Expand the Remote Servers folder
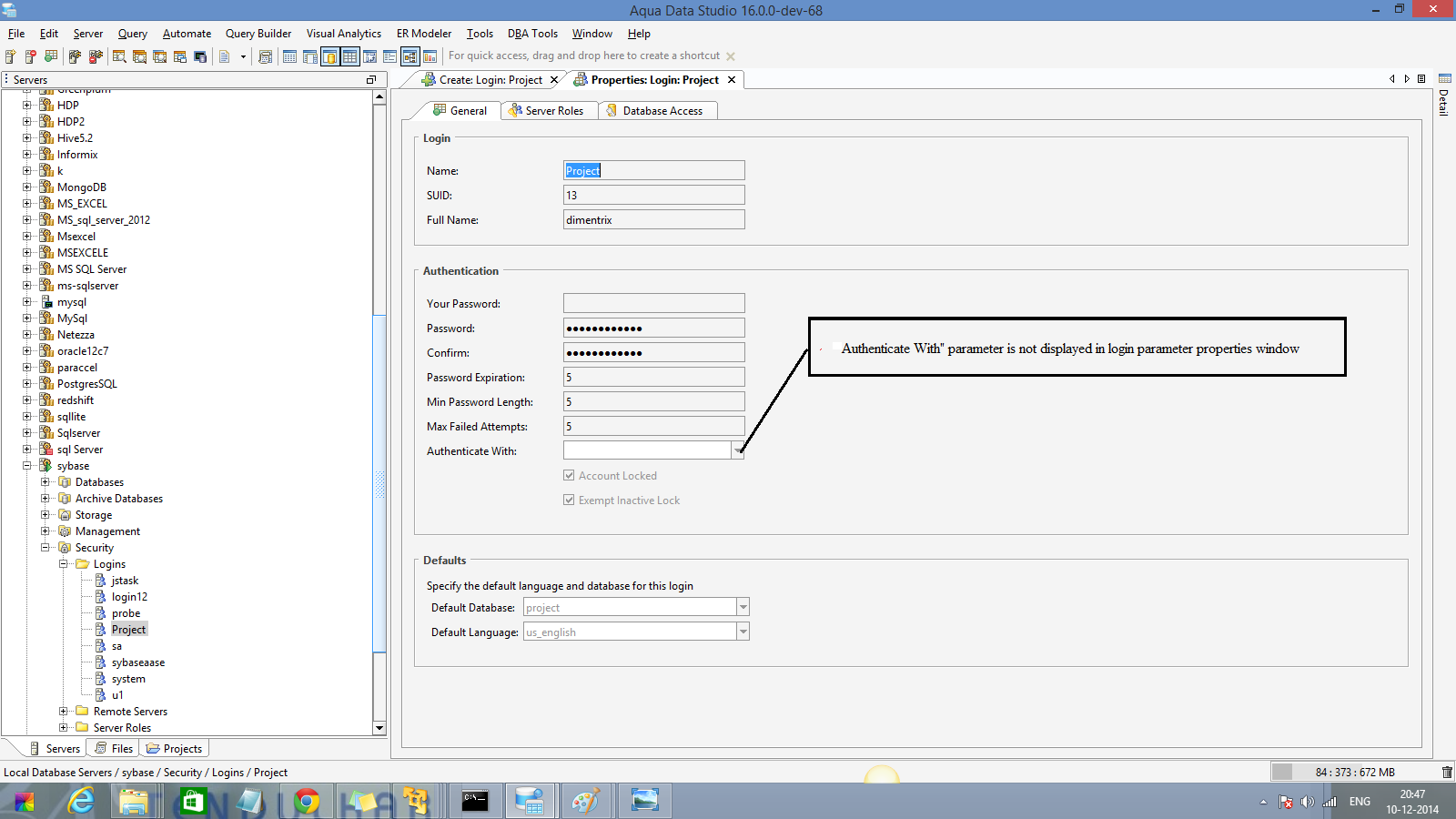 click(x=64, y=712)
